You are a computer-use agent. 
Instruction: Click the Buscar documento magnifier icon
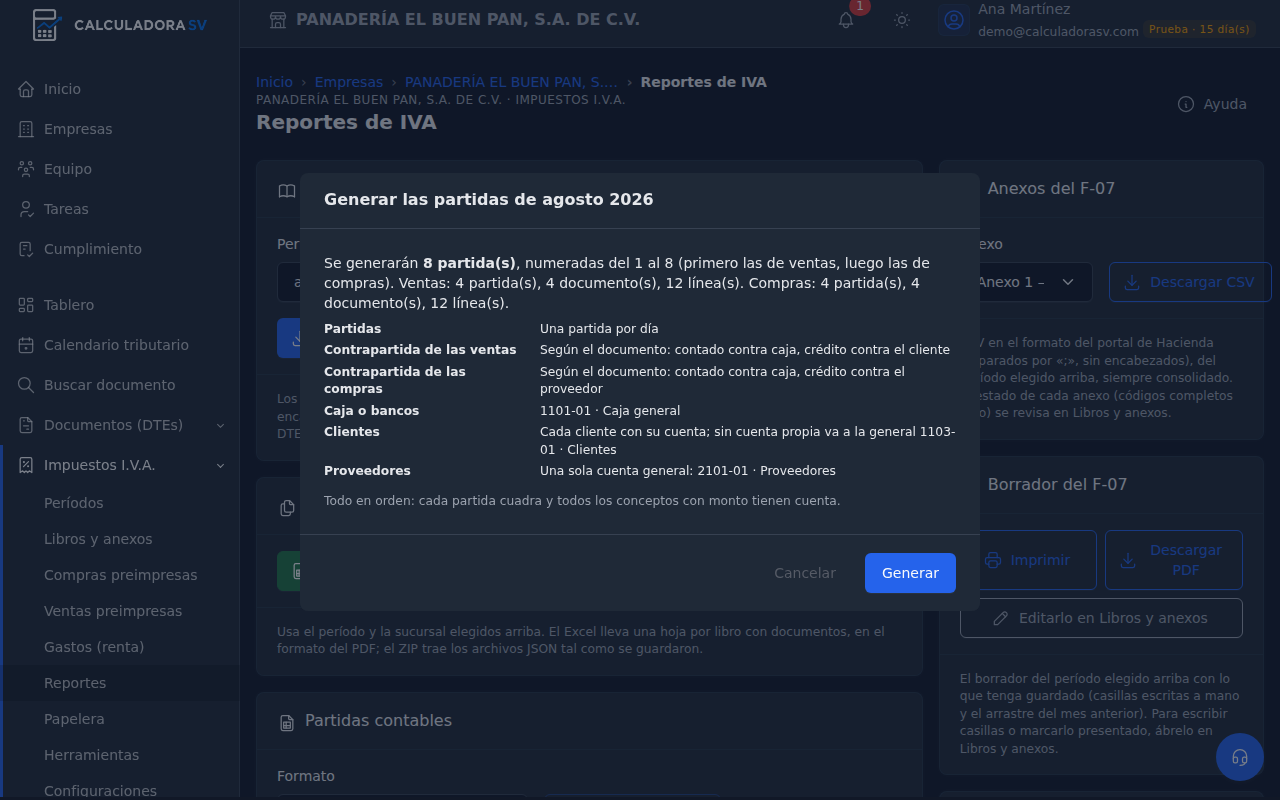pos(26,385)
